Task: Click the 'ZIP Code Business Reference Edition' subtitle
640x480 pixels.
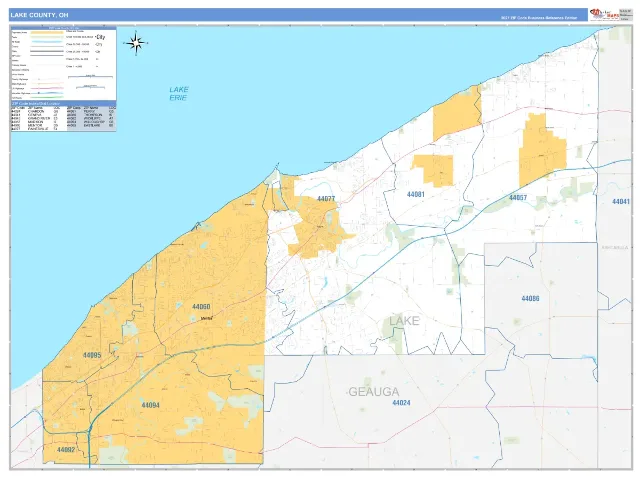Action: pos(539,18)
